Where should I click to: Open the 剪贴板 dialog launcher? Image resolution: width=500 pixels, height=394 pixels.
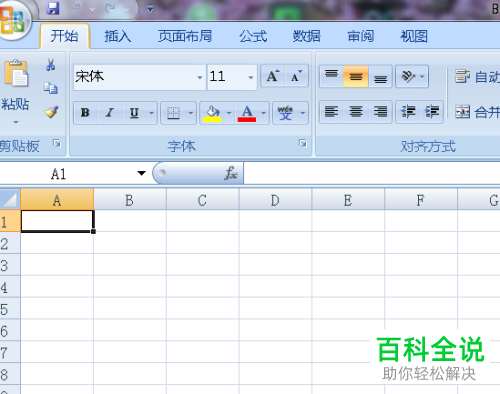coord(57,144)
